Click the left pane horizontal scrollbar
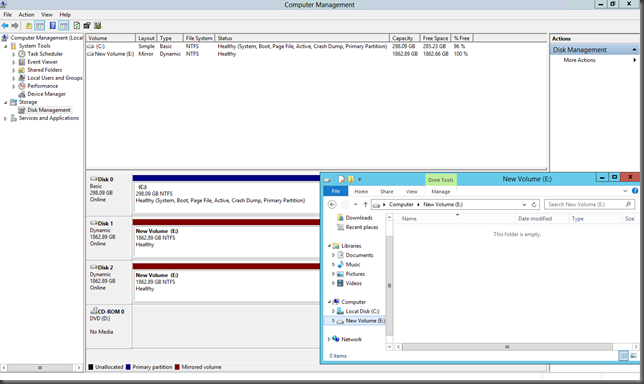The image size is (644, 384). point(41,368)
